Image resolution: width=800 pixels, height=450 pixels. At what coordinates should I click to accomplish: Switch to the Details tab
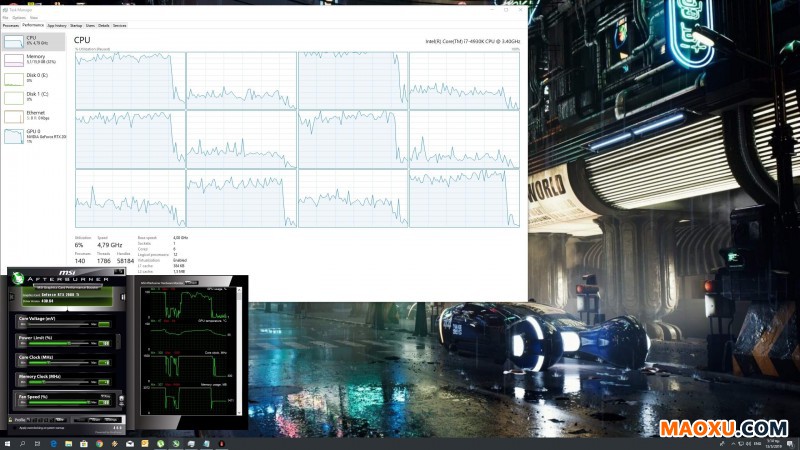tap(104, 26)
